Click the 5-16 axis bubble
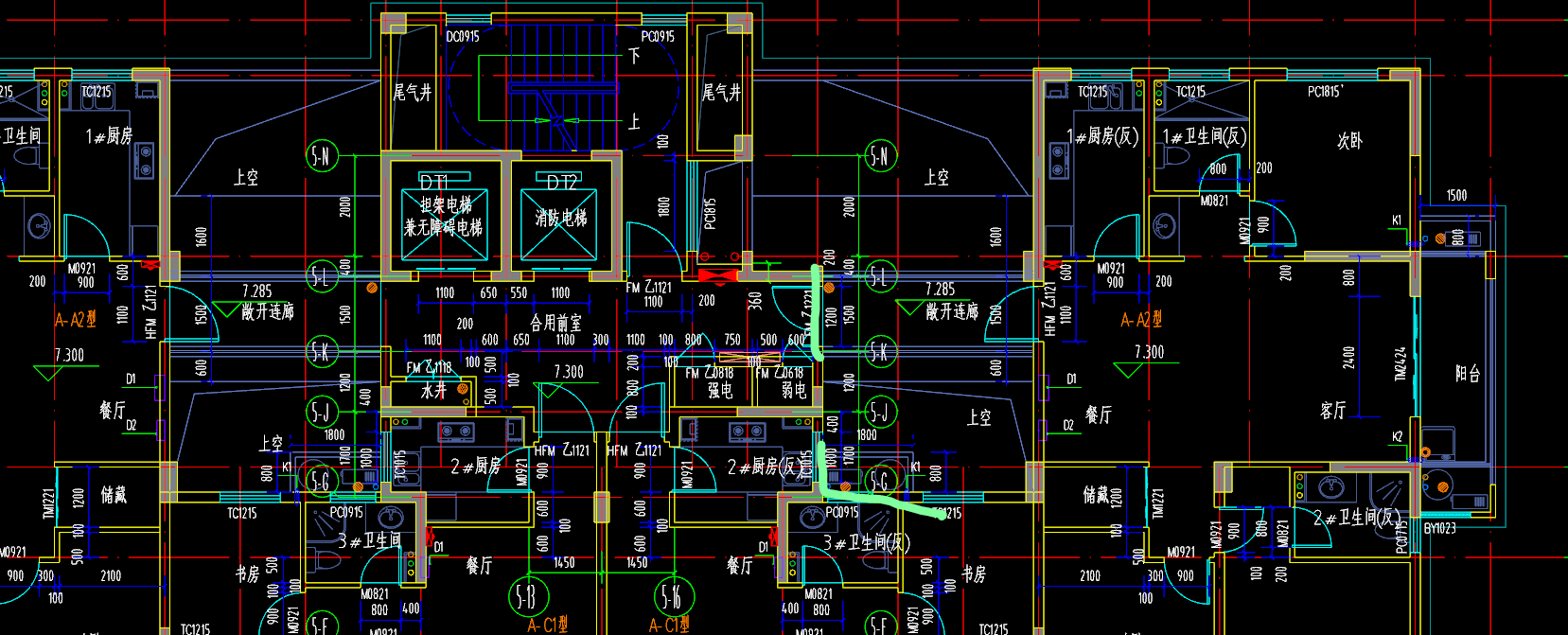 pyautogui.click(x=673, y=596)
